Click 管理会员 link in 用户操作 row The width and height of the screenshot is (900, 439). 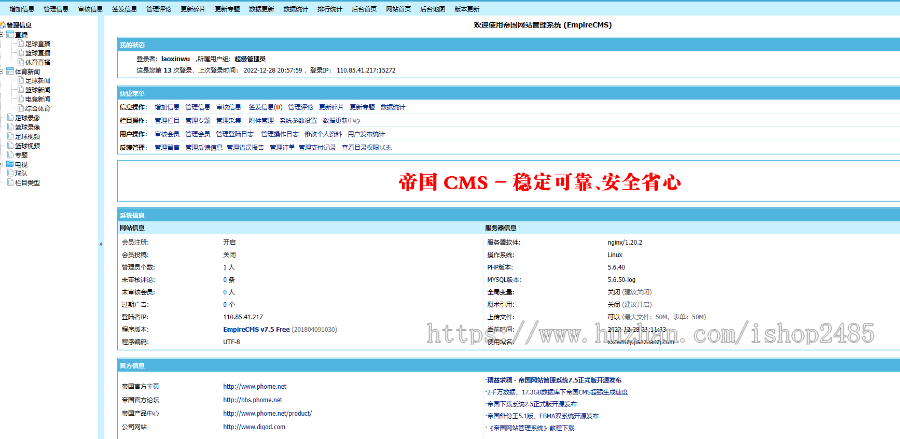[198, 134]
